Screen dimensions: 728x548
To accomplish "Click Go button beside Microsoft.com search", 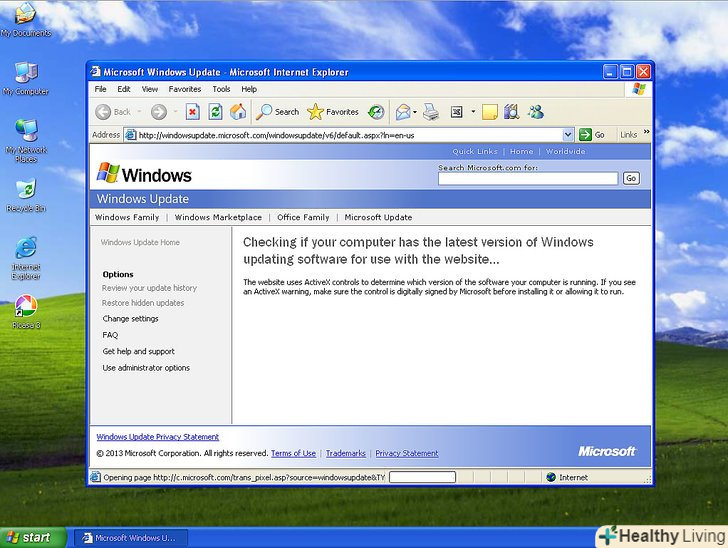I will (x=631, y=178).
